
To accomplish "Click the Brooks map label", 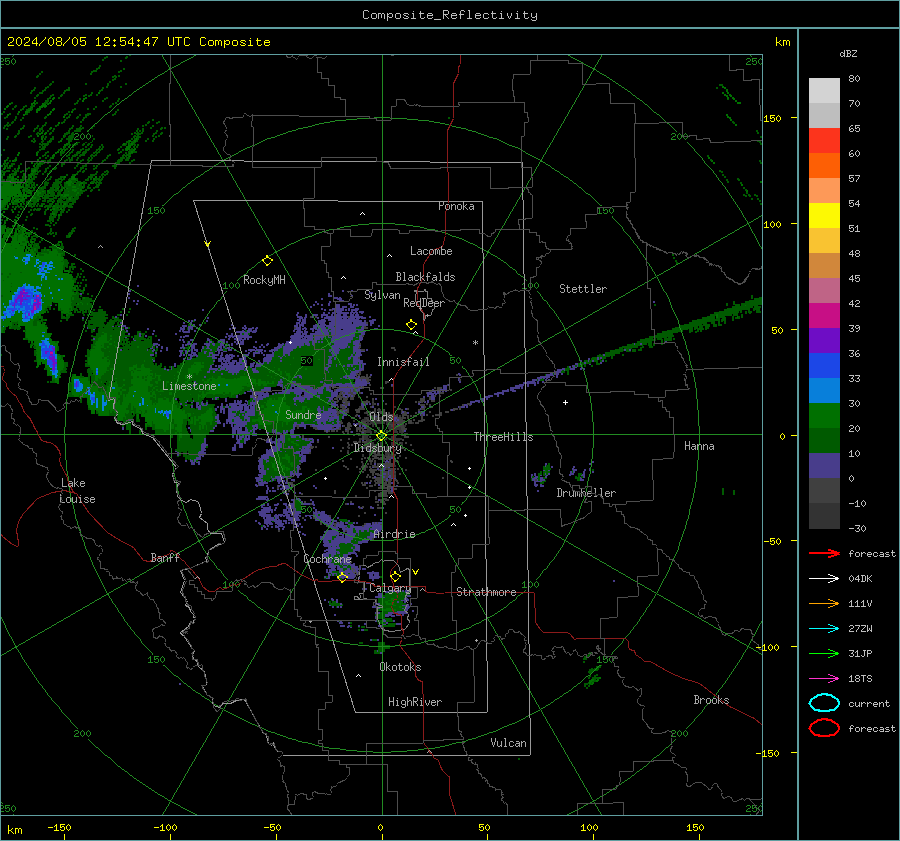I will 711,700.
